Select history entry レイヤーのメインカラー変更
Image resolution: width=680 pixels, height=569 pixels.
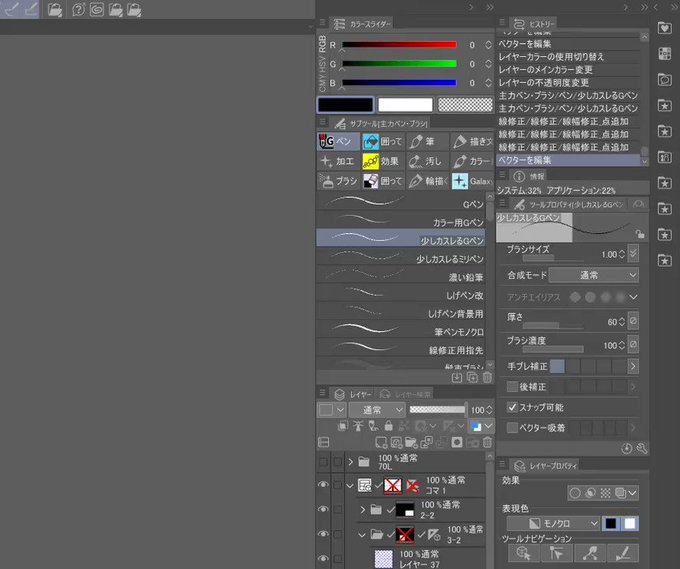(569, 69)
